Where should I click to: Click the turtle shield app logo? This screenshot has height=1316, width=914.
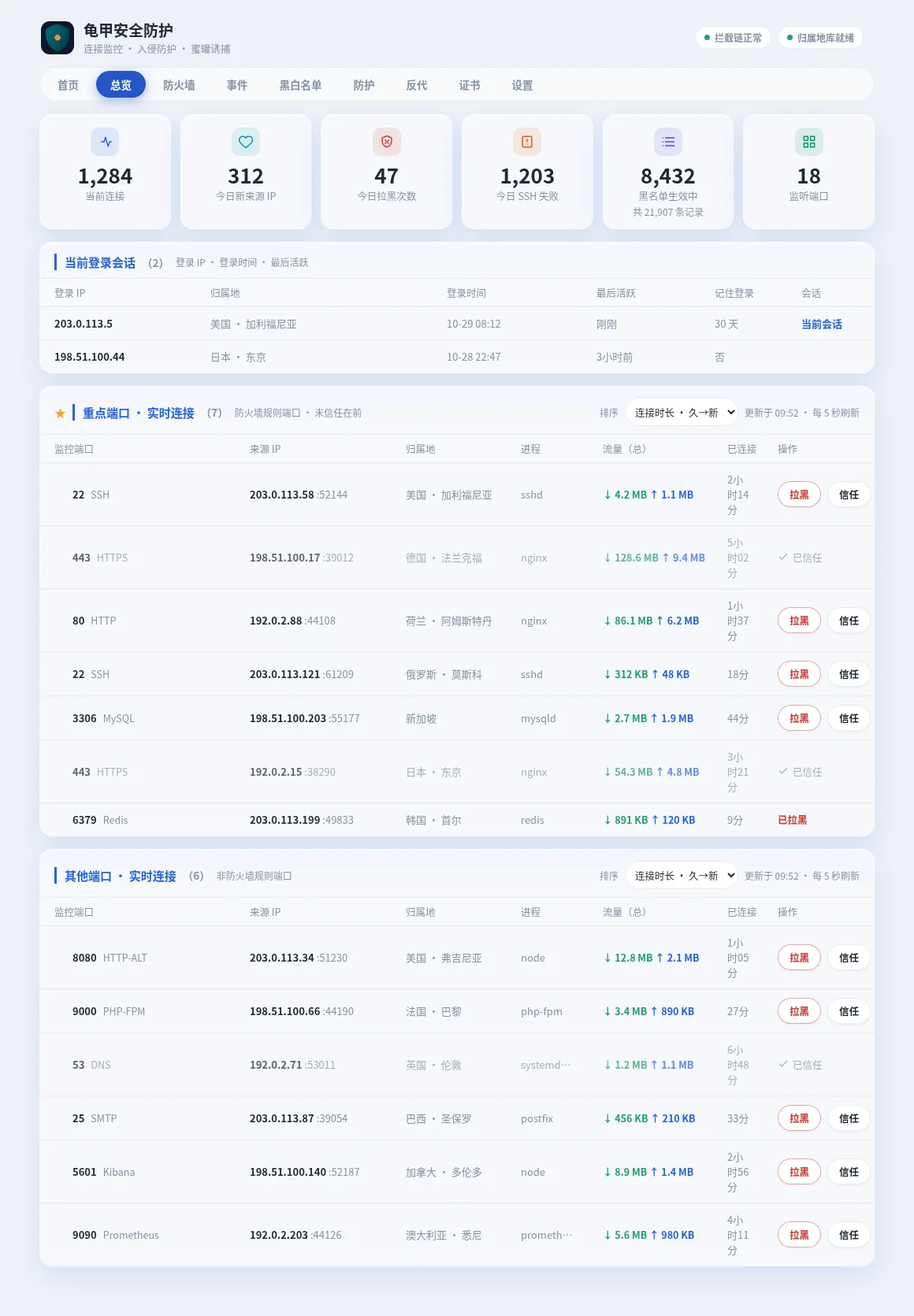[x=58, y=38]
